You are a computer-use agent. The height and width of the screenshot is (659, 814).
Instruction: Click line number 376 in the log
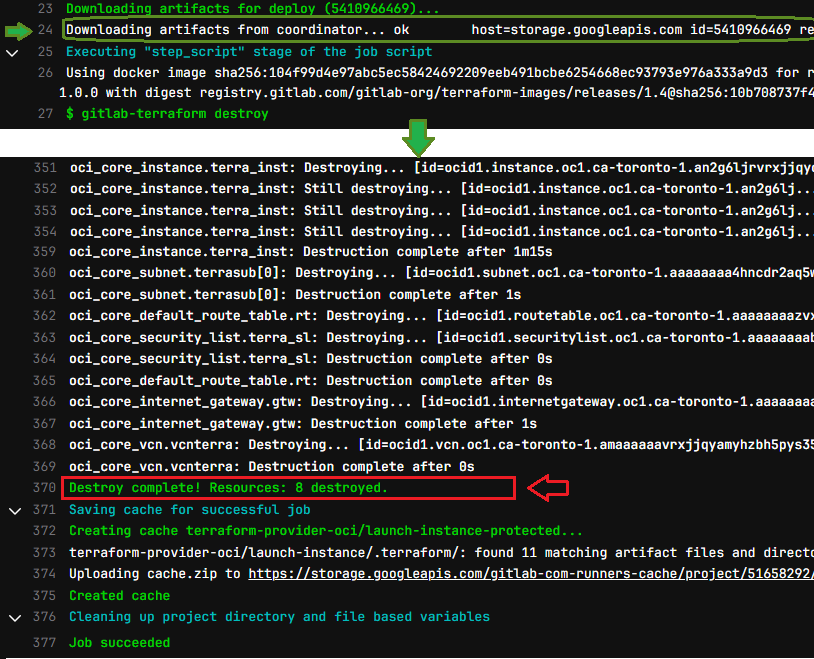45,617
